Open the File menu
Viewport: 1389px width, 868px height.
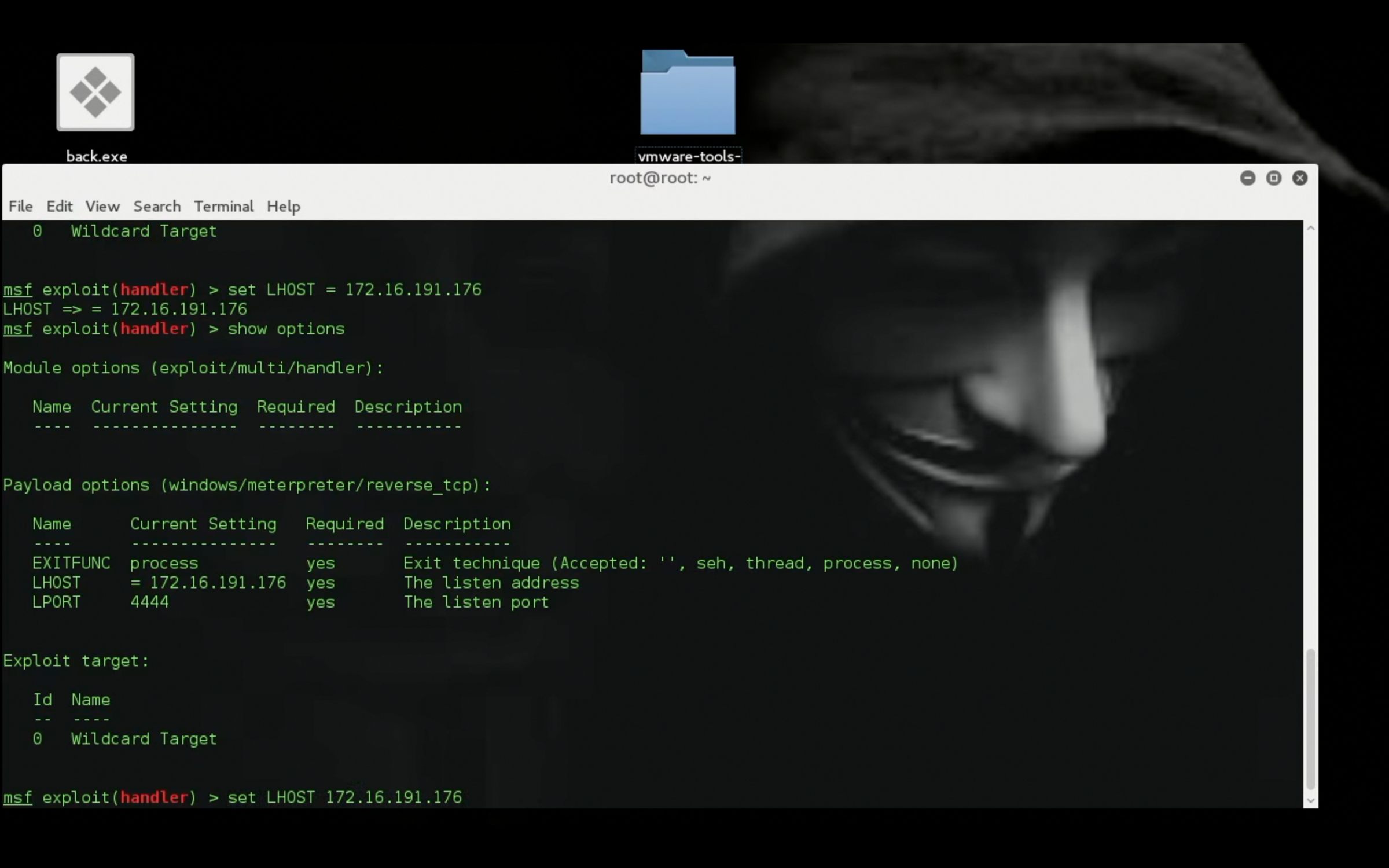click(20, 207)
